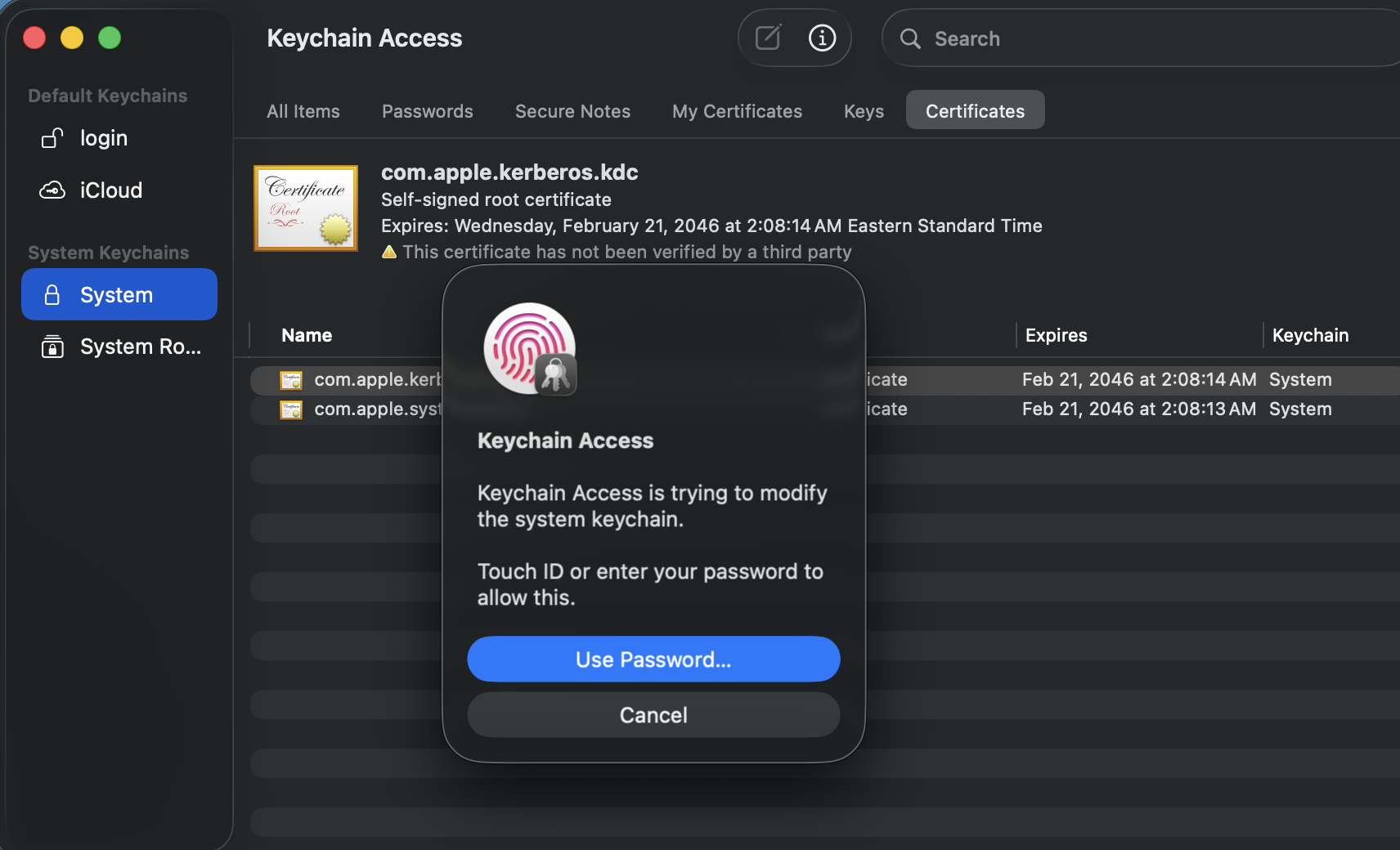Click expiry 'Feb 21, 2046 at 2:08:13 AM'
The image size is (1400, 850).
coord(1139,409)
